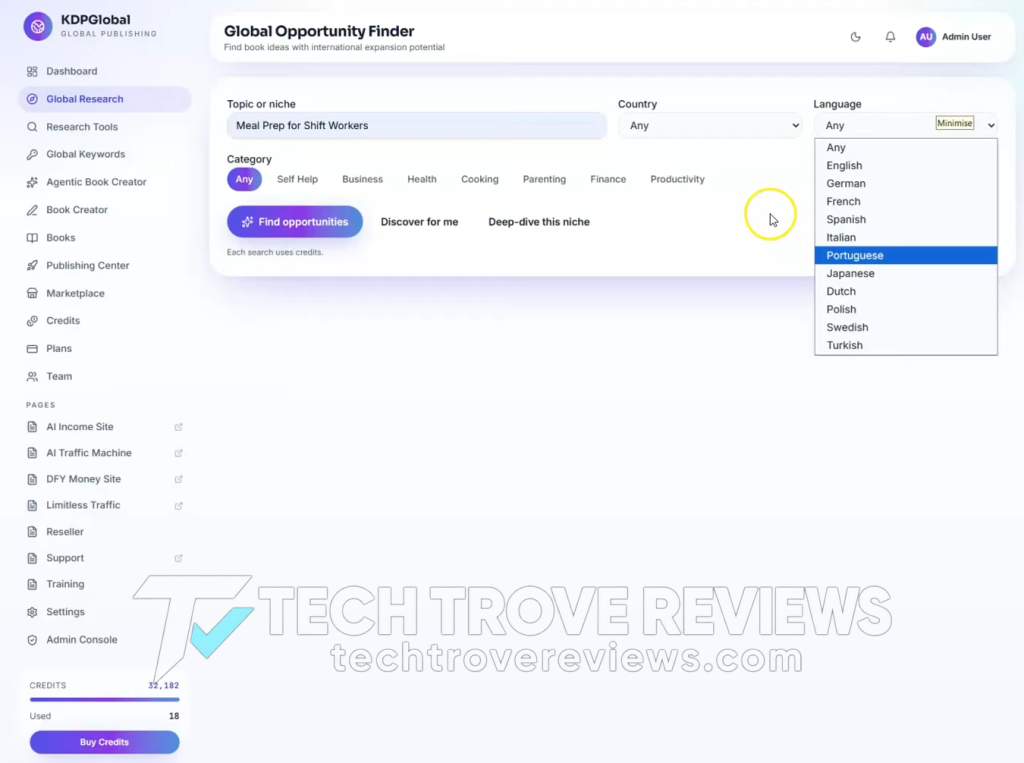Click the Discover for me button
The height and width of the screenshot is (763, 1024).
click(x=419, y=222)
